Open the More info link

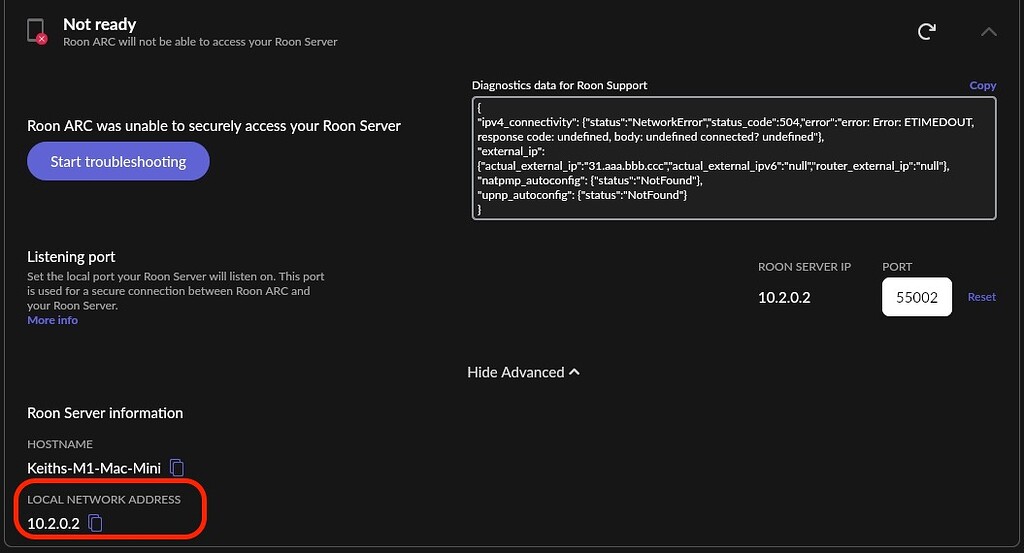52,320
